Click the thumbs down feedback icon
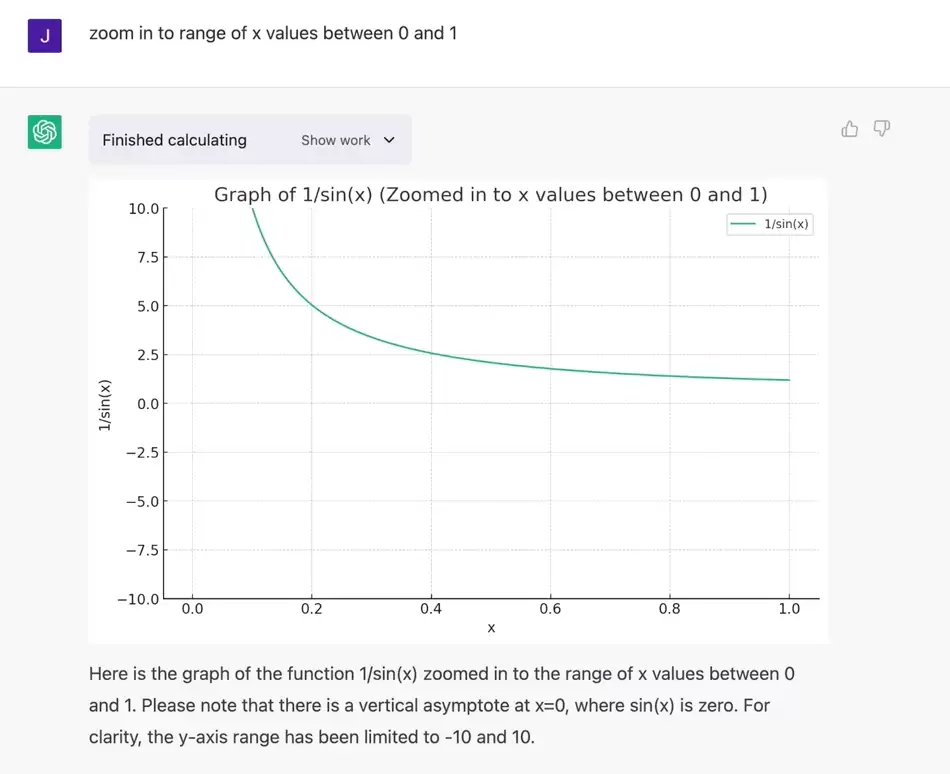The width and height of the screenshot is (950, 774). pyautogui.click(x=882, y=128)
